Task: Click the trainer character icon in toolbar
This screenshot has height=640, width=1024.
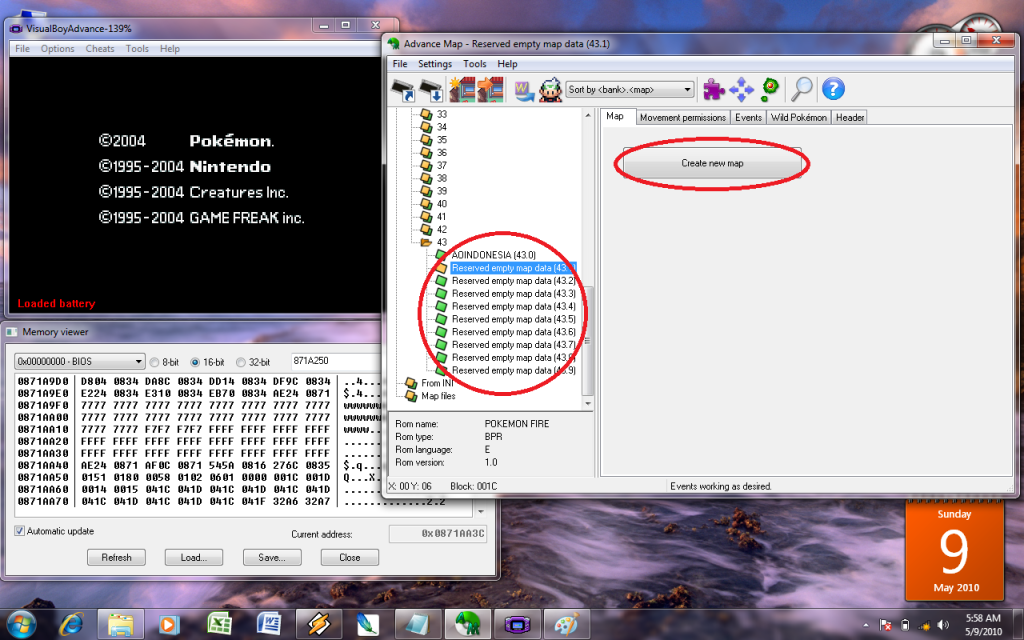Action: (x=551, y=89)
